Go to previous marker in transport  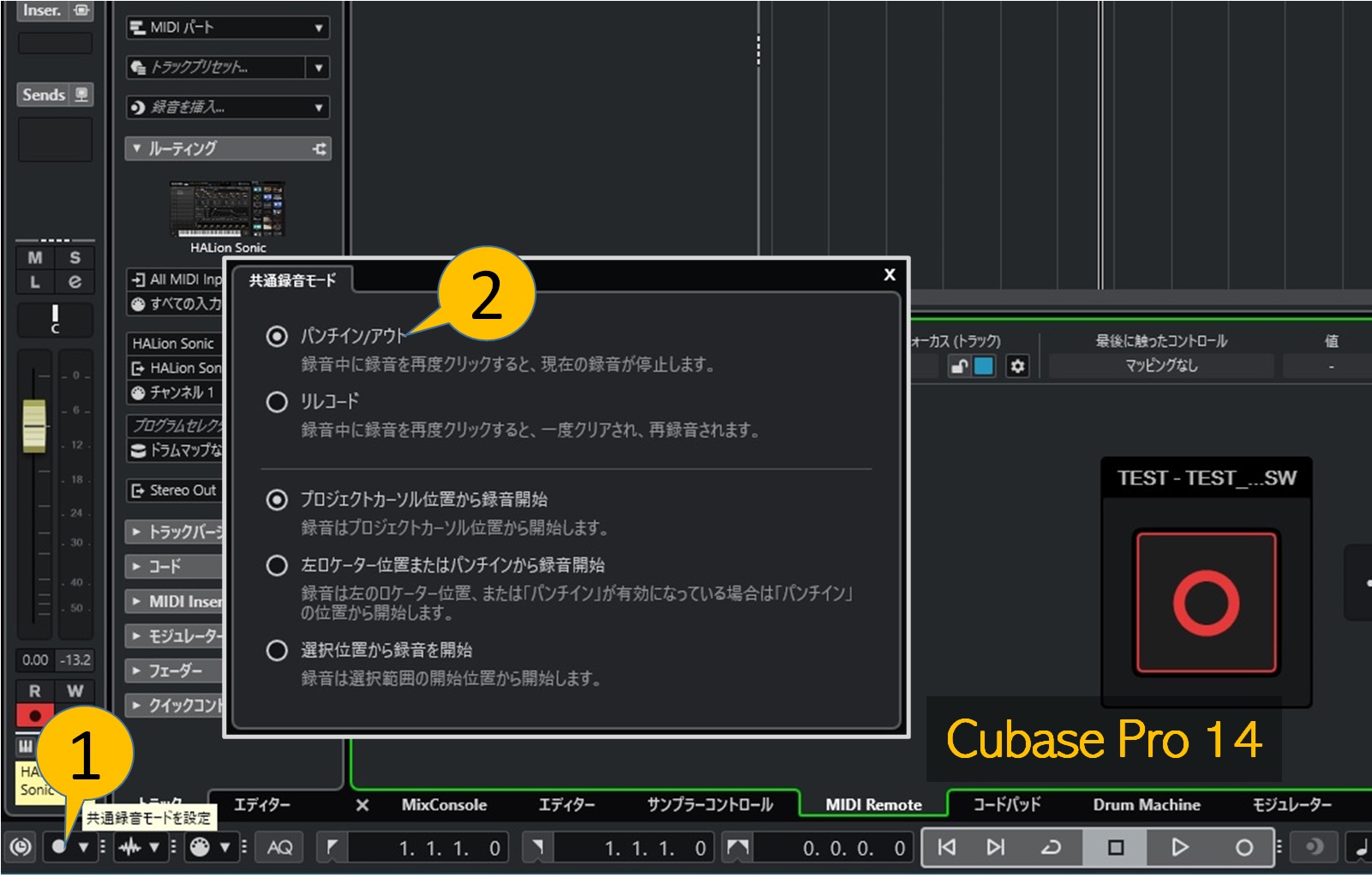pyautogui.click(x=946, y=847)
